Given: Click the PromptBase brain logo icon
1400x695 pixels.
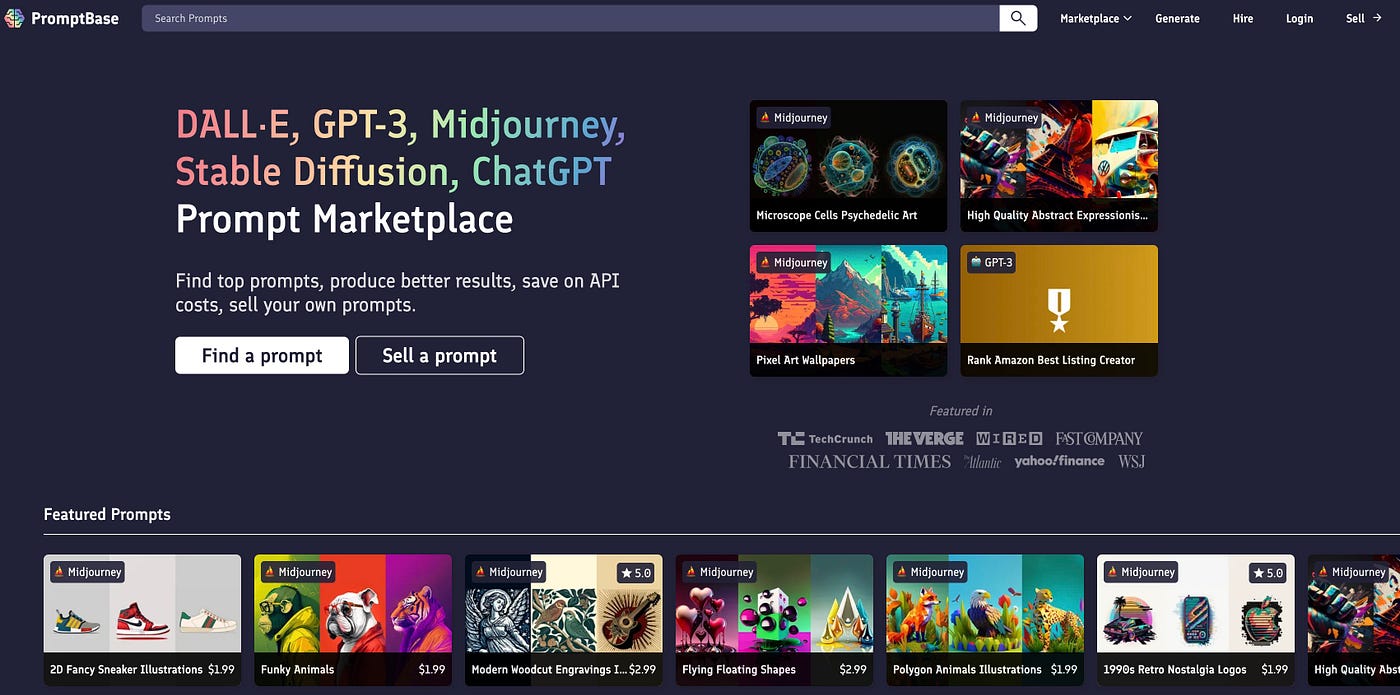Looking at the screenshot, I should 14,18.
